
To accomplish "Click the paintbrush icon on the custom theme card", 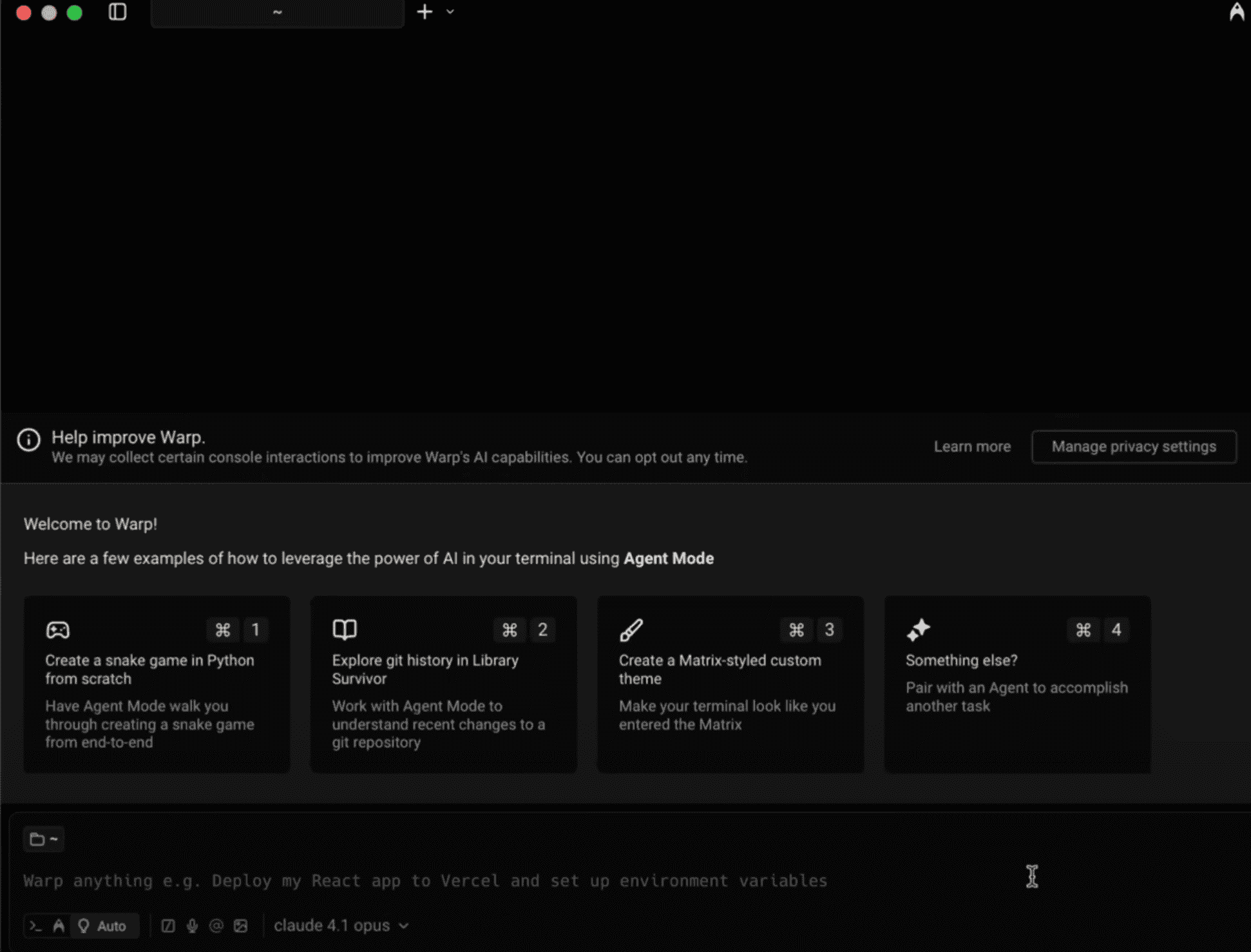I will [631, 629].
